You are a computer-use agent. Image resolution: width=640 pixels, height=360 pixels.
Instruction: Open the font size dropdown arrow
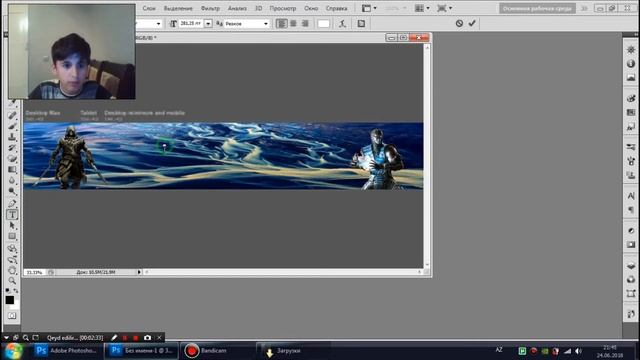pyautogui.click(x=208, y=24)
